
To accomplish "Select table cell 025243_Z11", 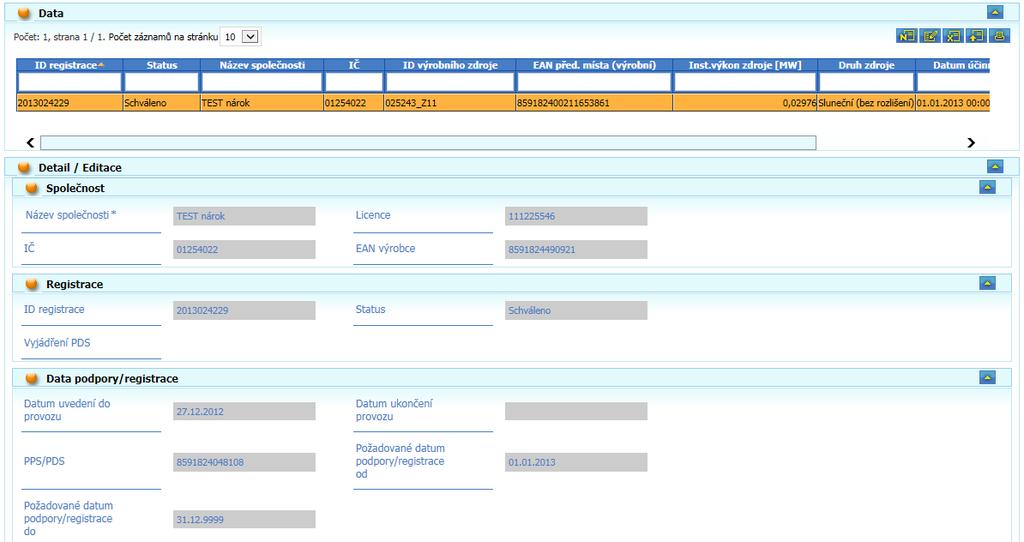I will [x=450, y=103].
